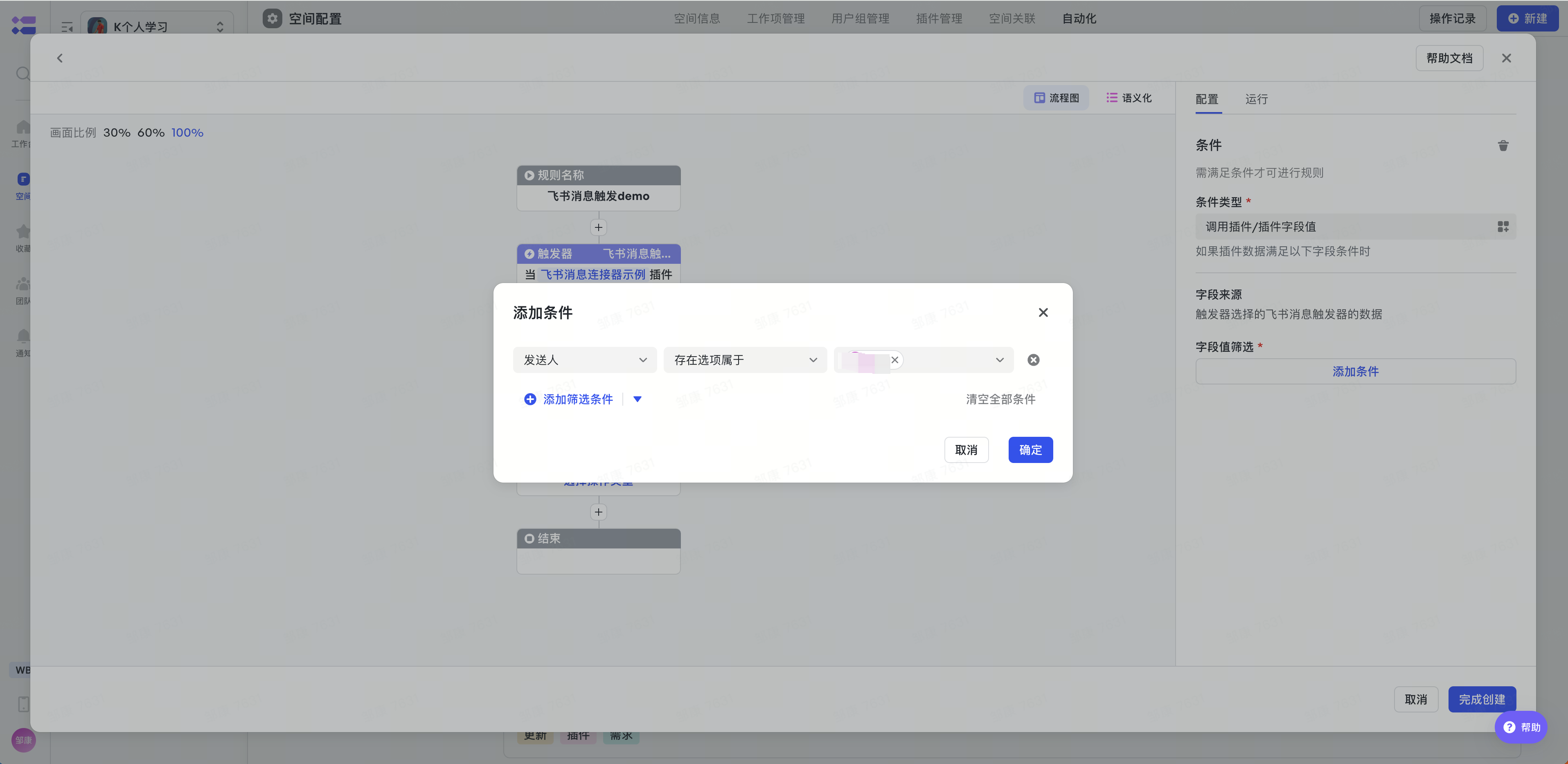
Task: Set canvas zoom to 30%
Action: point(117,133)
